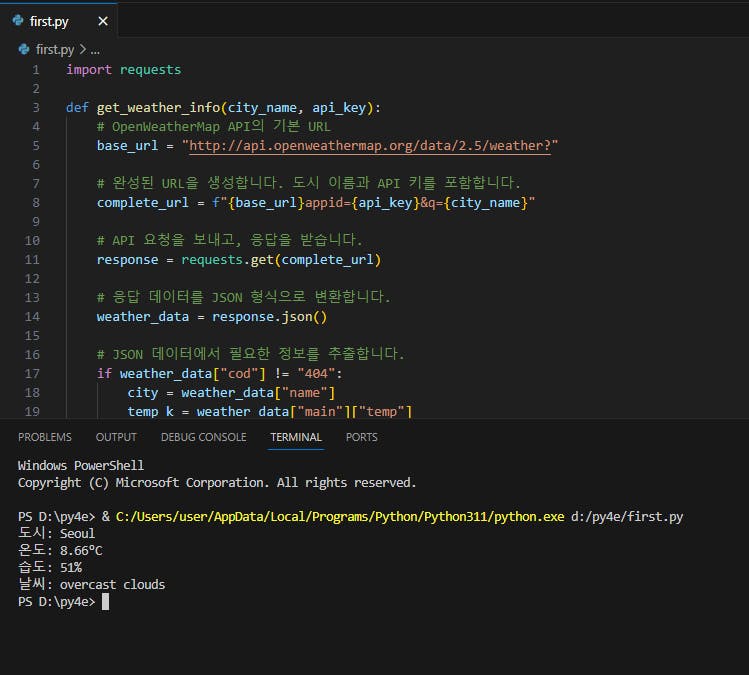Switch to the PORTS tab
The width and height of the screenshot is (749, 675).
pyautogui.click(x=362, y=437)
